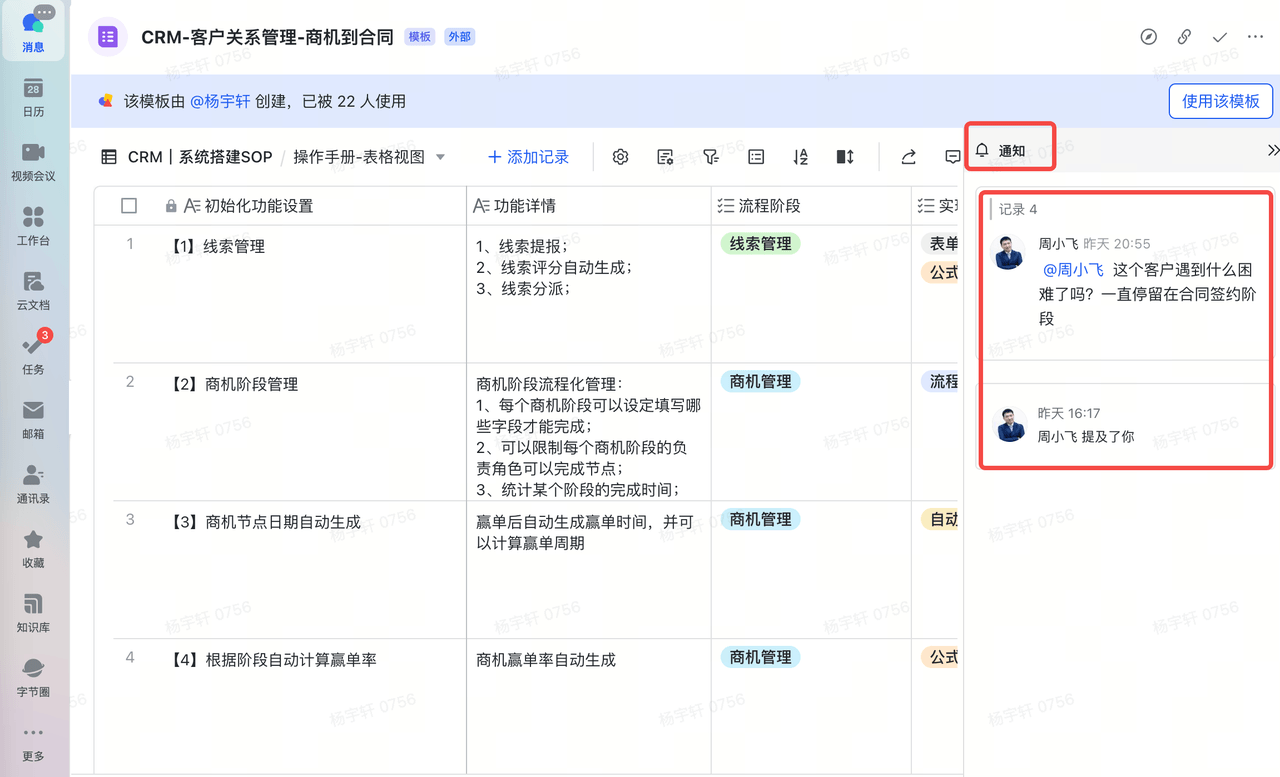Image resolution: width=1280 pixels, height=777 pixels.
Task: Click the row height icon
Action: [x=845, y=157]
